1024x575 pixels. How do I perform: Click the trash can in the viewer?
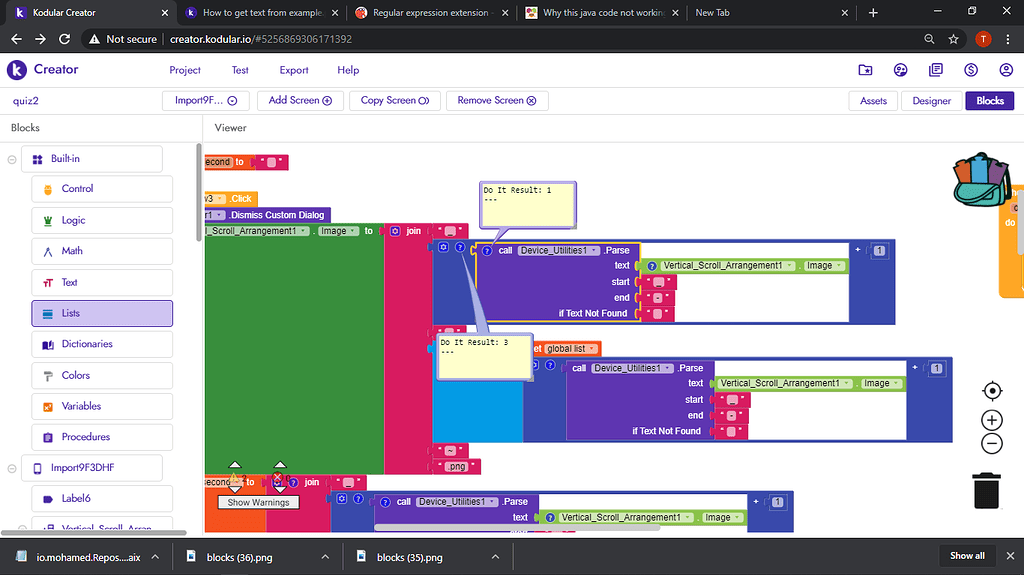pos(987,489)
